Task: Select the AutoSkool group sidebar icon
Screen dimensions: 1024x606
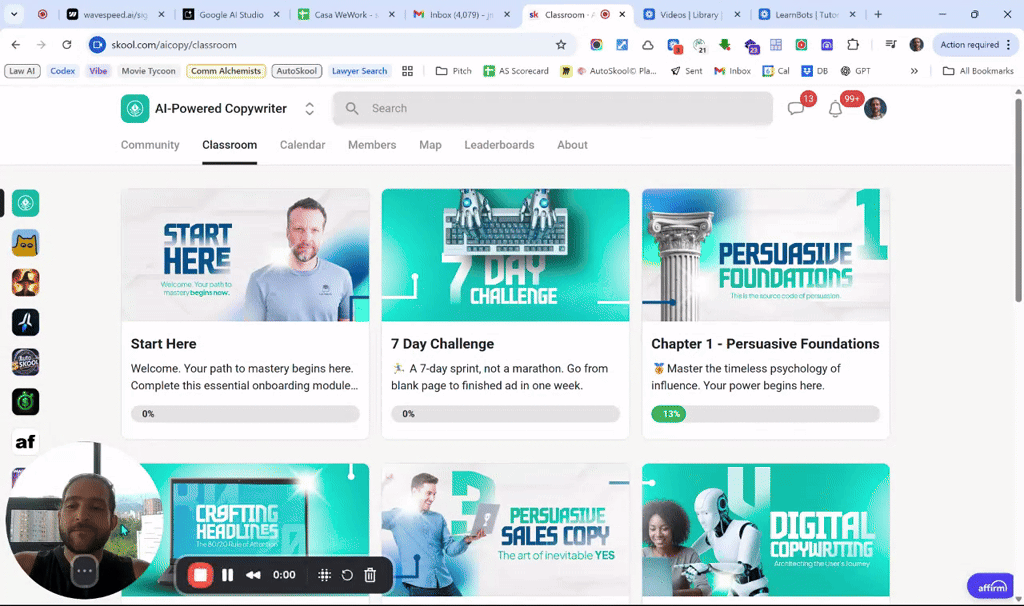Action: pyautogui.click(x=25, y=362)
